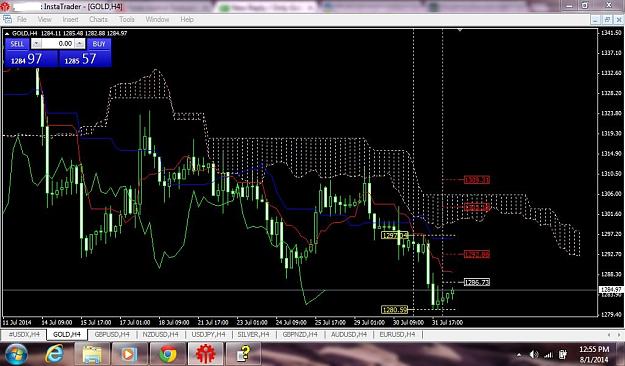Click the SELL button
This screenshot has width=625, height=366.
17,44
